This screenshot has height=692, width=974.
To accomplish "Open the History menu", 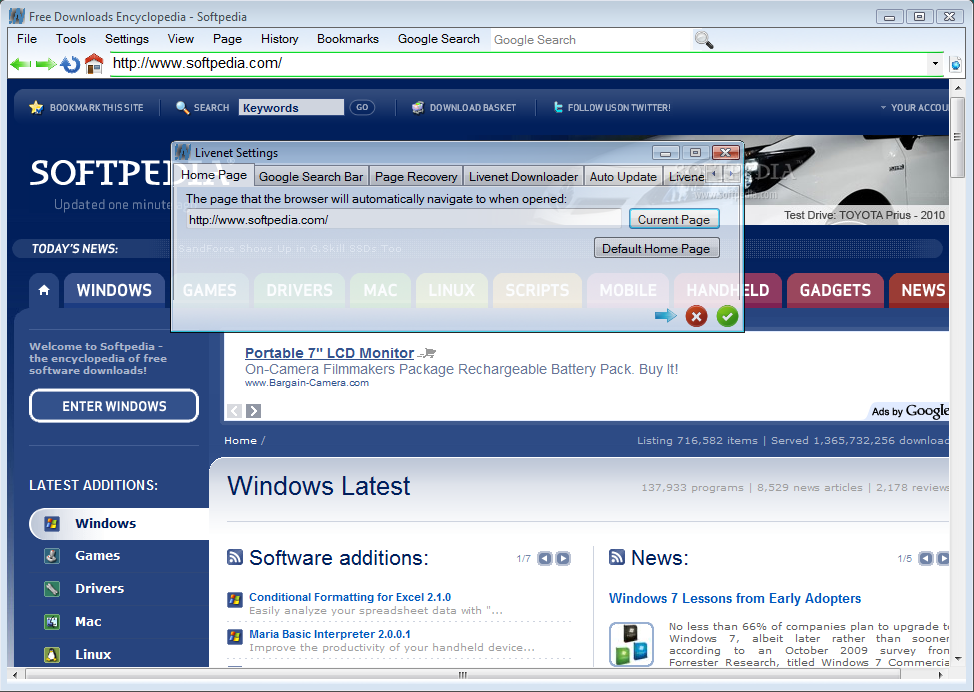I will 280,39.
